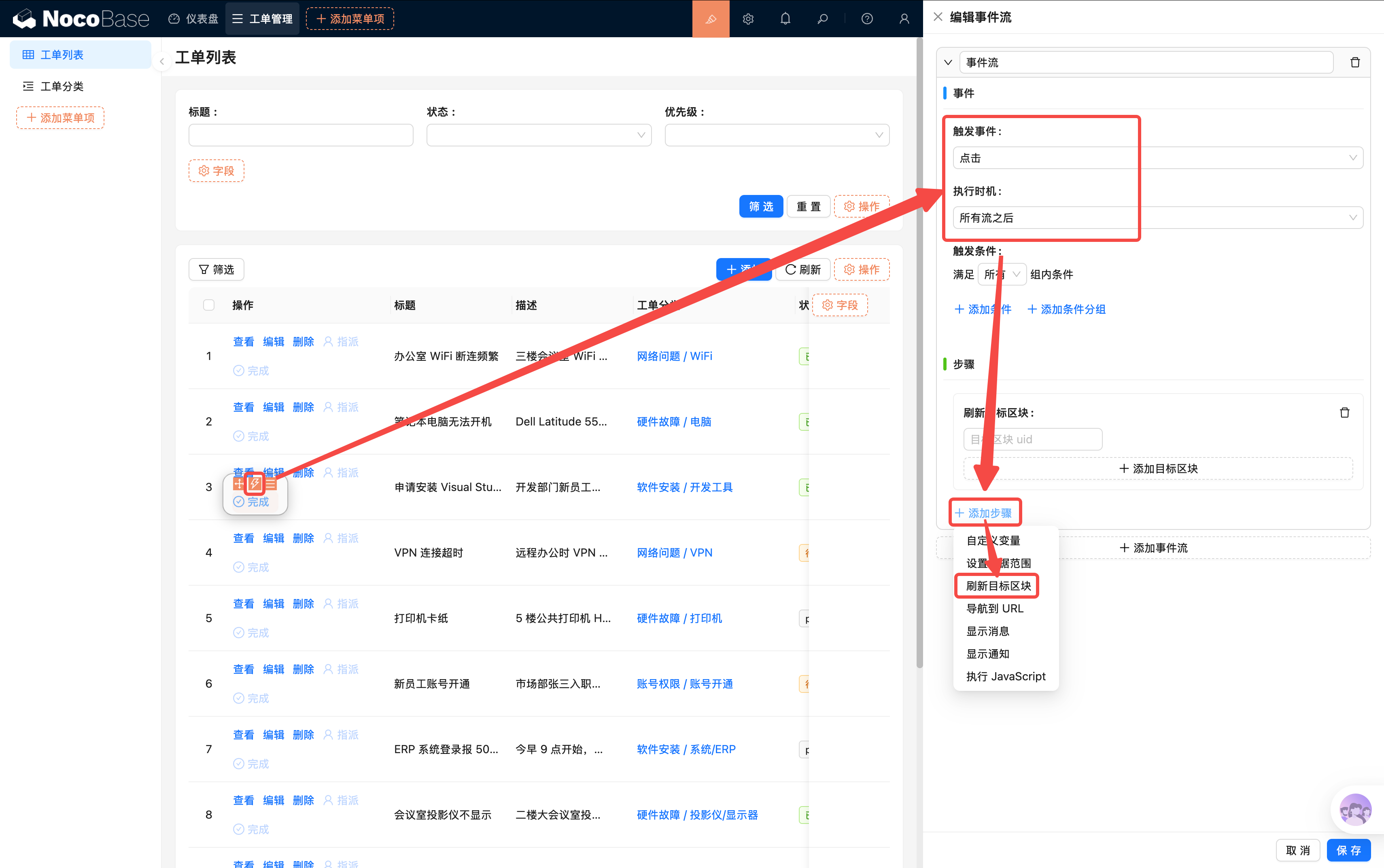Viewport: 1384px width, 868px height.
Task: Delete the refresh target block step
Action: point(1344,413)
